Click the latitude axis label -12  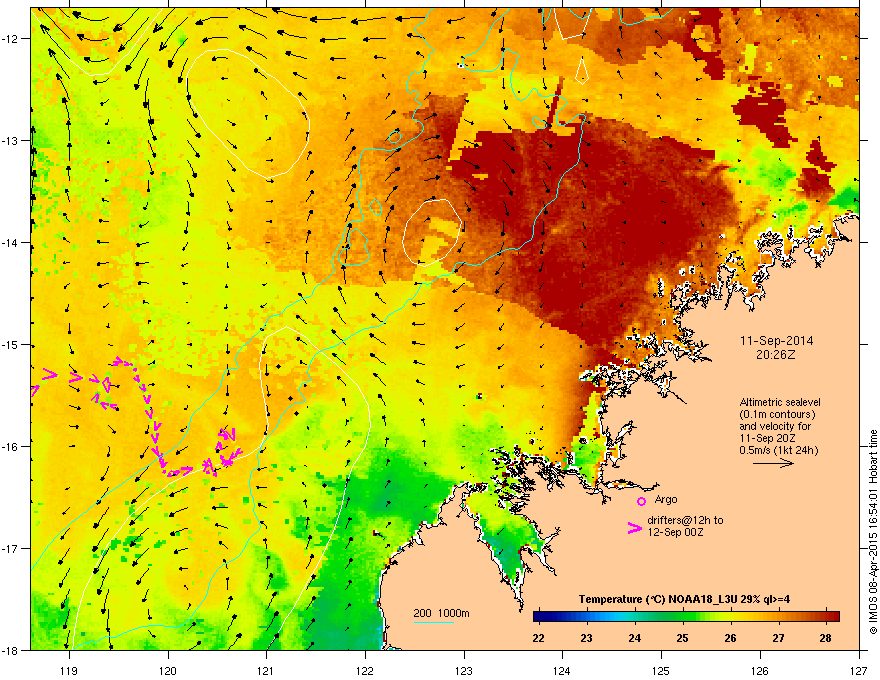(10, 39)
